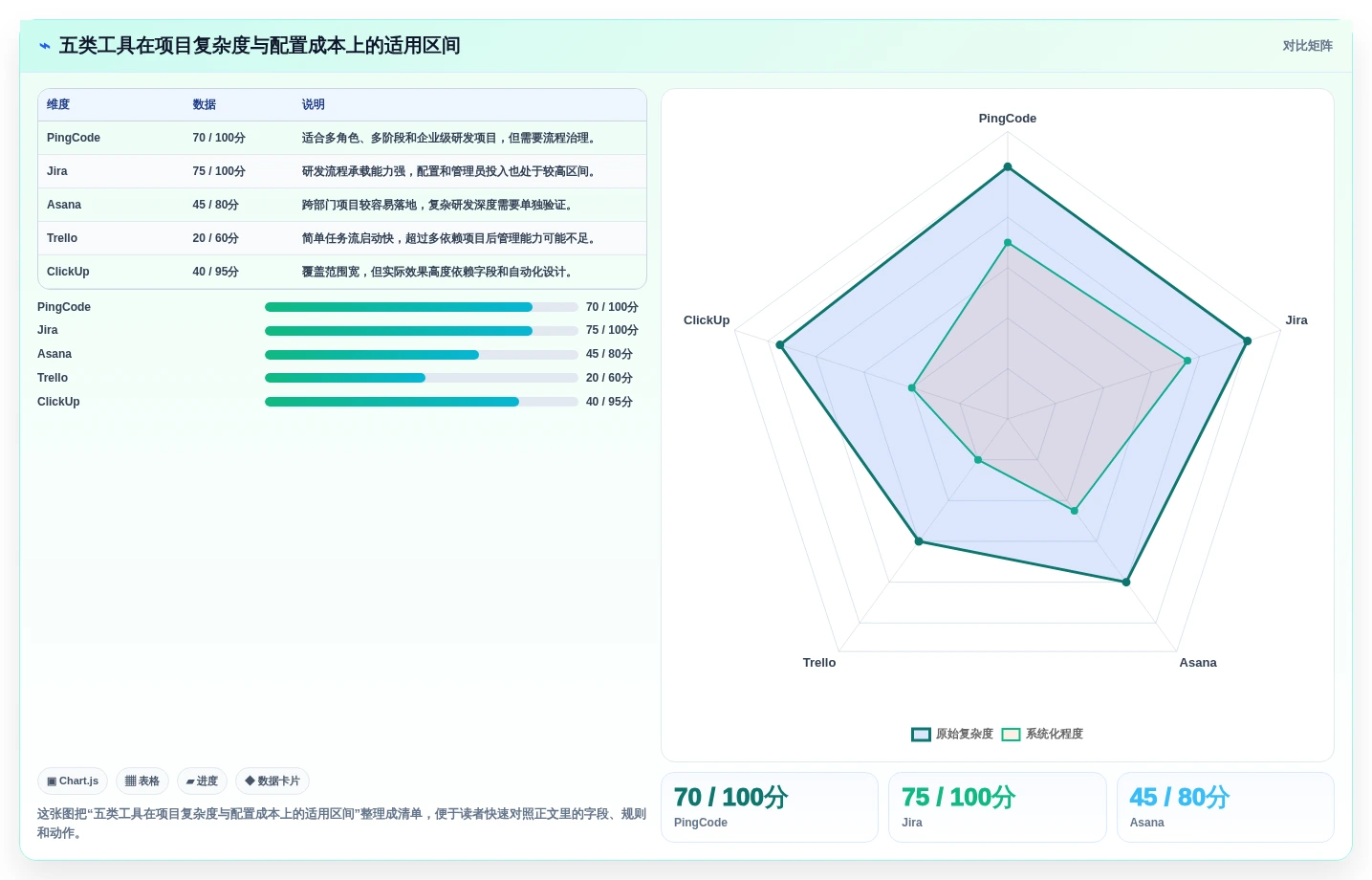1372x880 pixels.
Task: Select the Trello table row name
Action: (x=62, y=239)
